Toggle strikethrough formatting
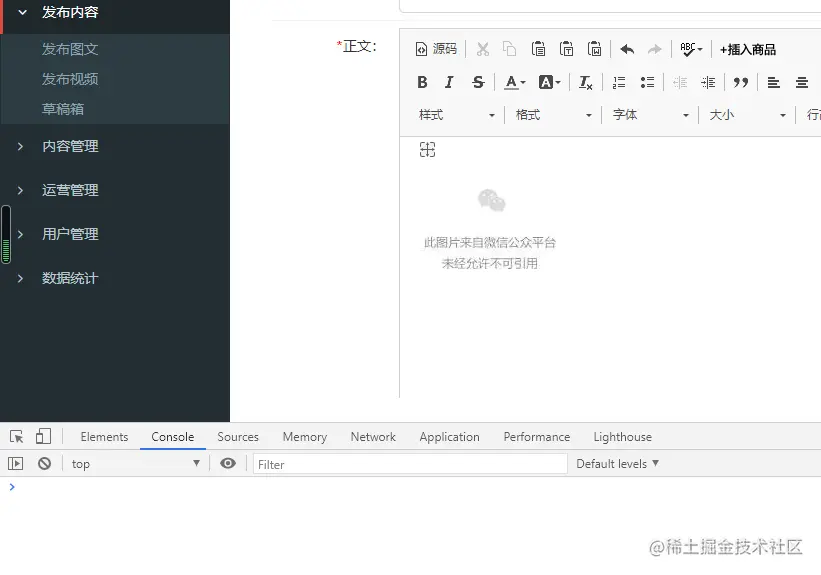Image resolution: width=821 pixels, height=575 pixels. pos(478,82)
